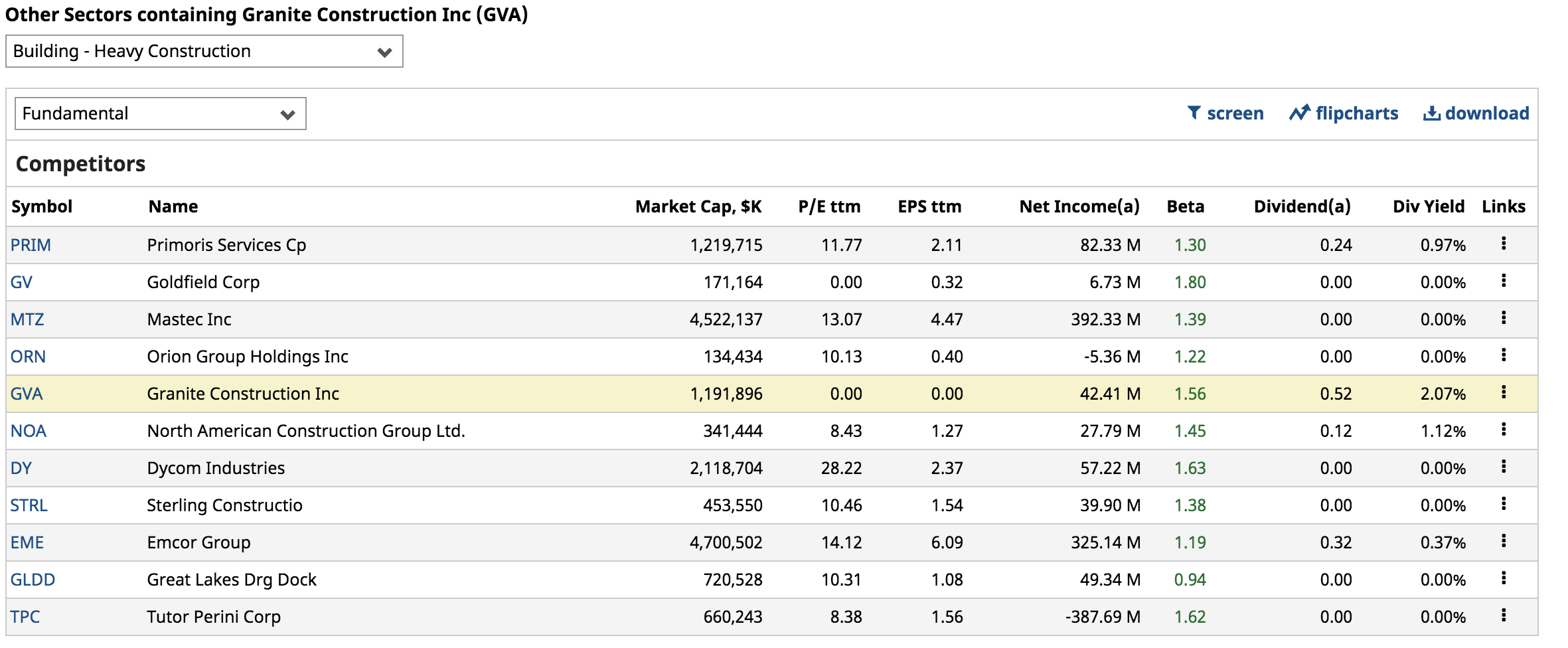Sort by Market Cap, $K column header
1568x648 pixels.
point(698,206)
